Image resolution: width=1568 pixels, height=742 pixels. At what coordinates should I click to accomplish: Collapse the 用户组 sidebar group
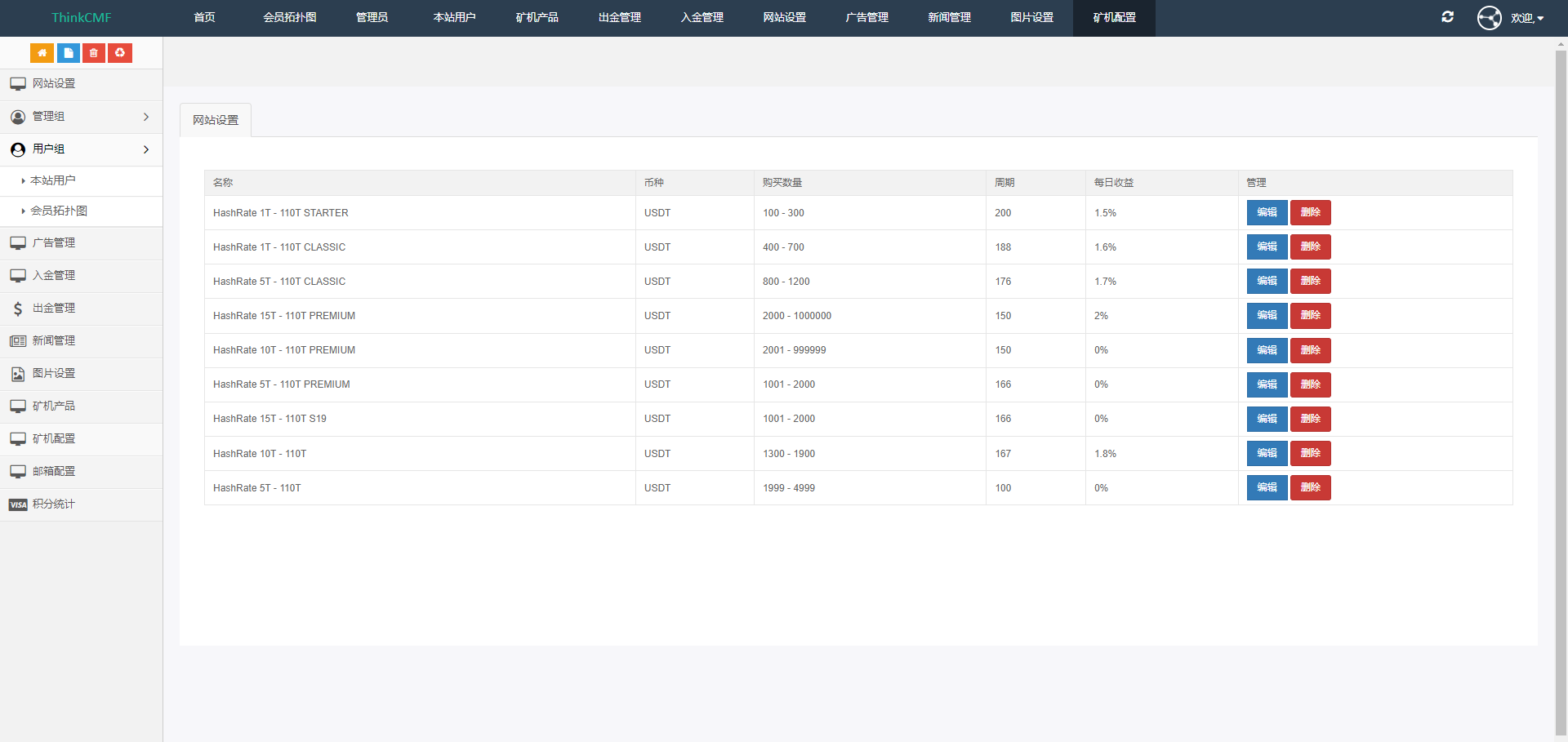click(81, 149)
